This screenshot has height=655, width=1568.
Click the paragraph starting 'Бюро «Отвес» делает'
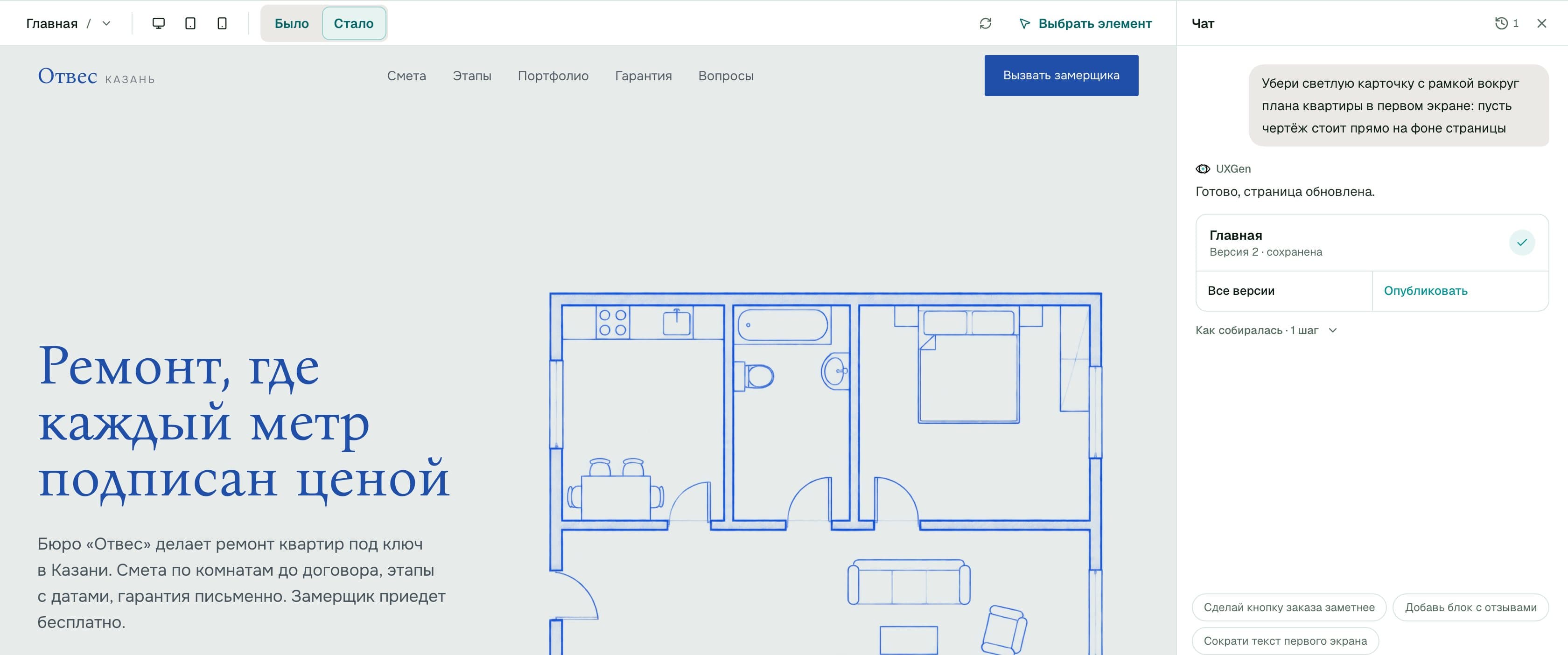242,583
